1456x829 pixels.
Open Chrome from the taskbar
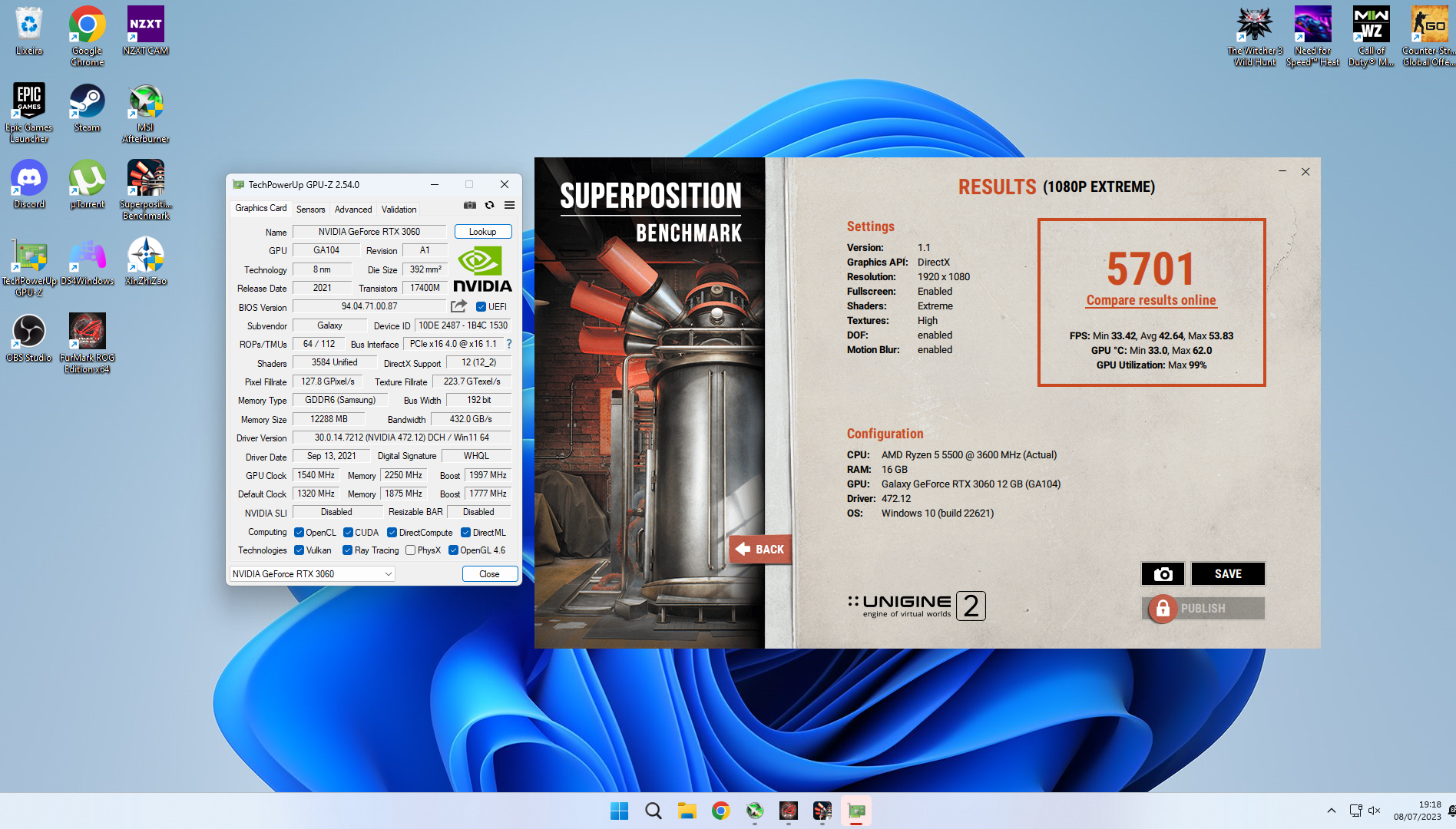pyautogui.click(x=720, y=811)
